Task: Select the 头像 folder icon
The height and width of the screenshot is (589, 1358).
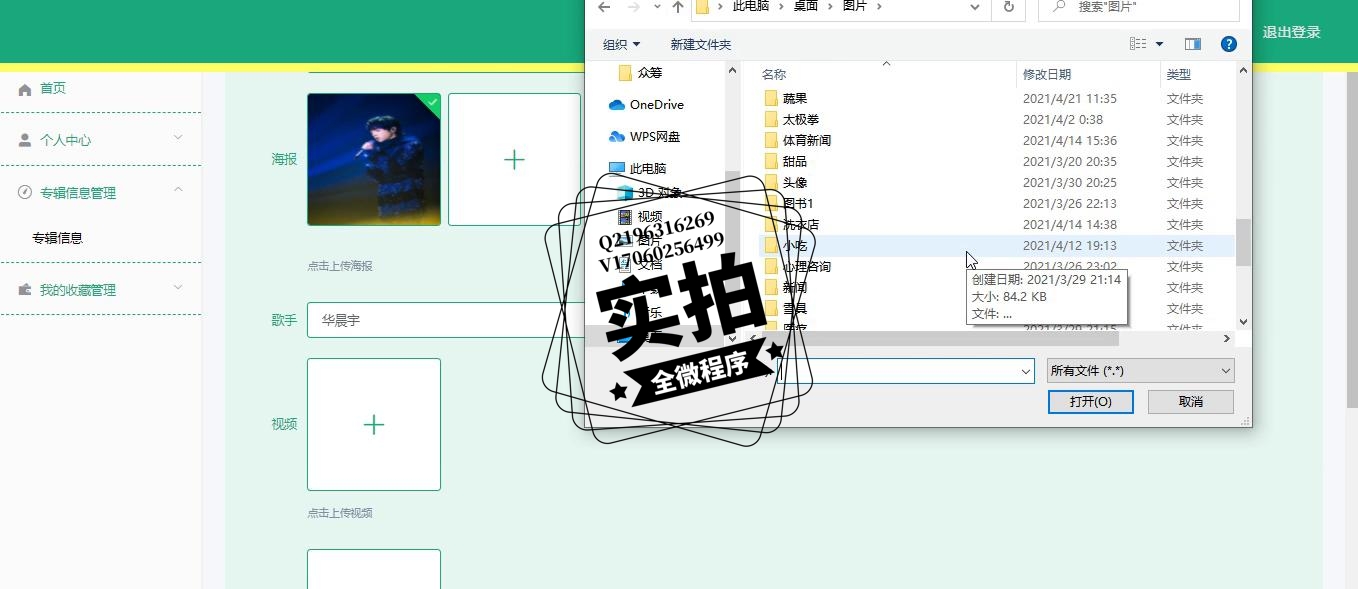Action: pos(770,182)
